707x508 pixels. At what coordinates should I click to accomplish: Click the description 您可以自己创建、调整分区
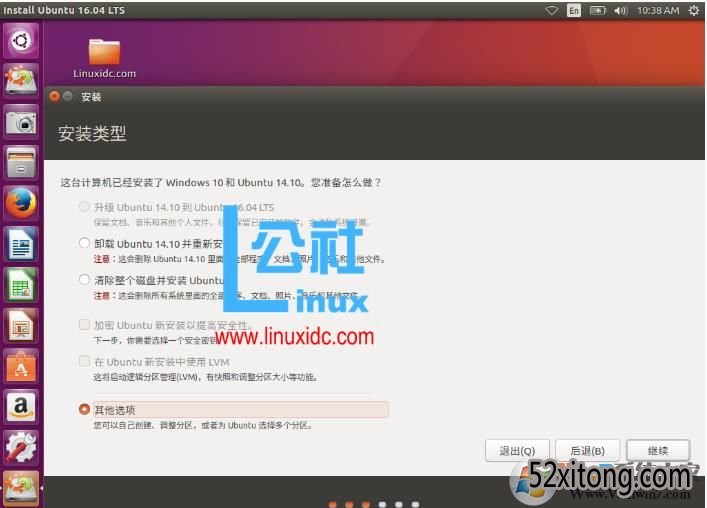203,425
